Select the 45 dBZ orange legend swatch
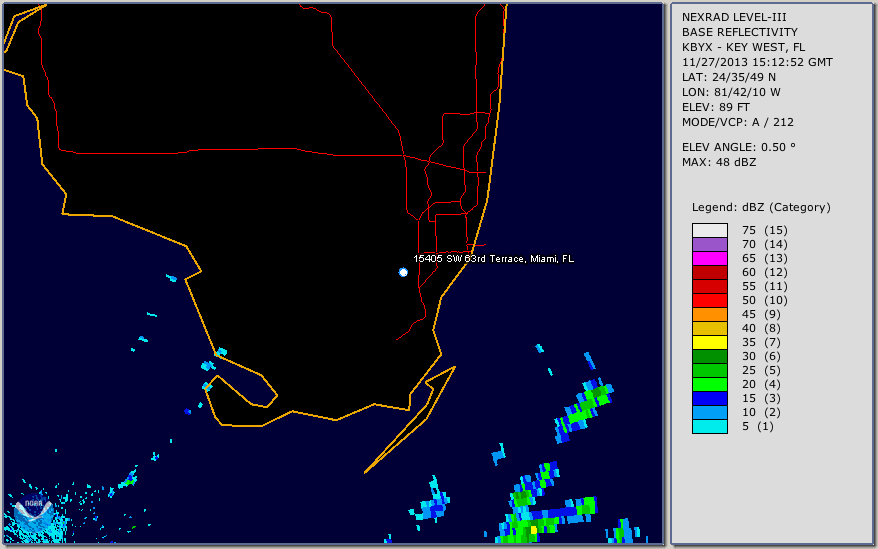878x549 pixels. 709,314
